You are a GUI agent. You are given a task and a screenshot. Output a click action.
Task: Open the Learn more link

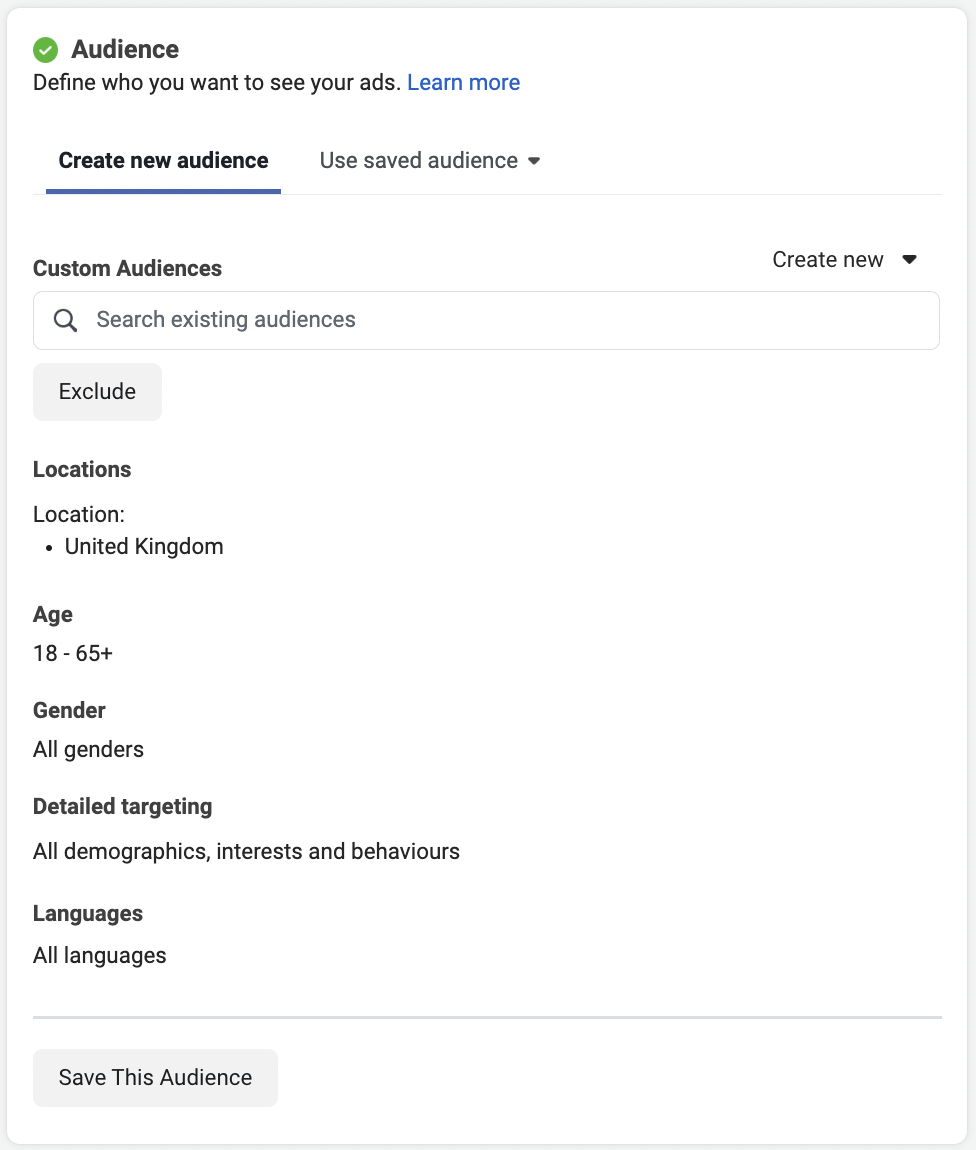pos(463,82)
